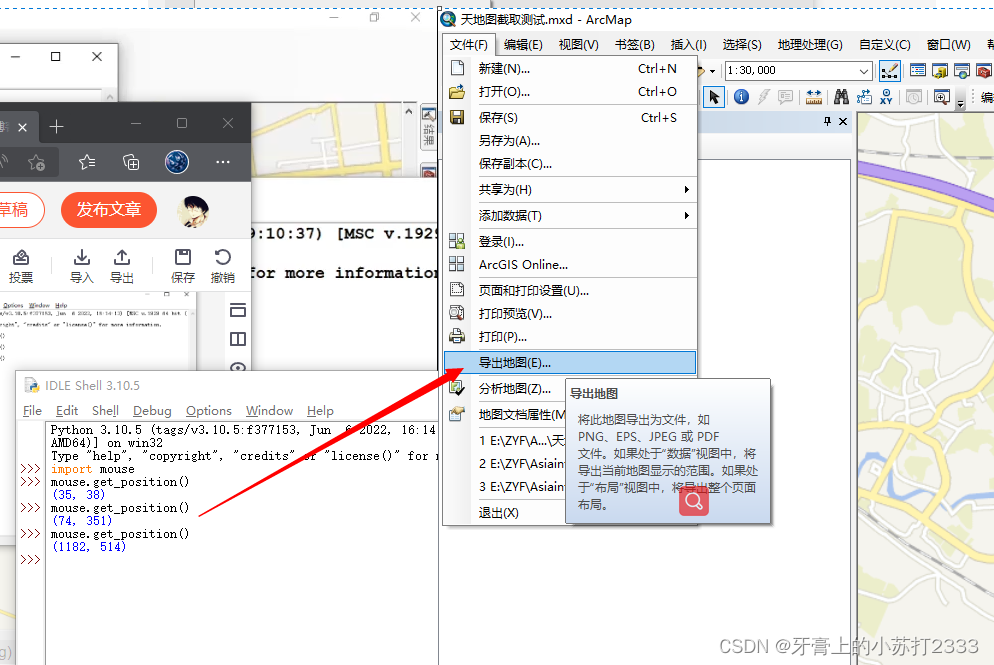Click the Time Slider clock icon
The width and height of the screenshot is (994, 665).
point(913,97)
